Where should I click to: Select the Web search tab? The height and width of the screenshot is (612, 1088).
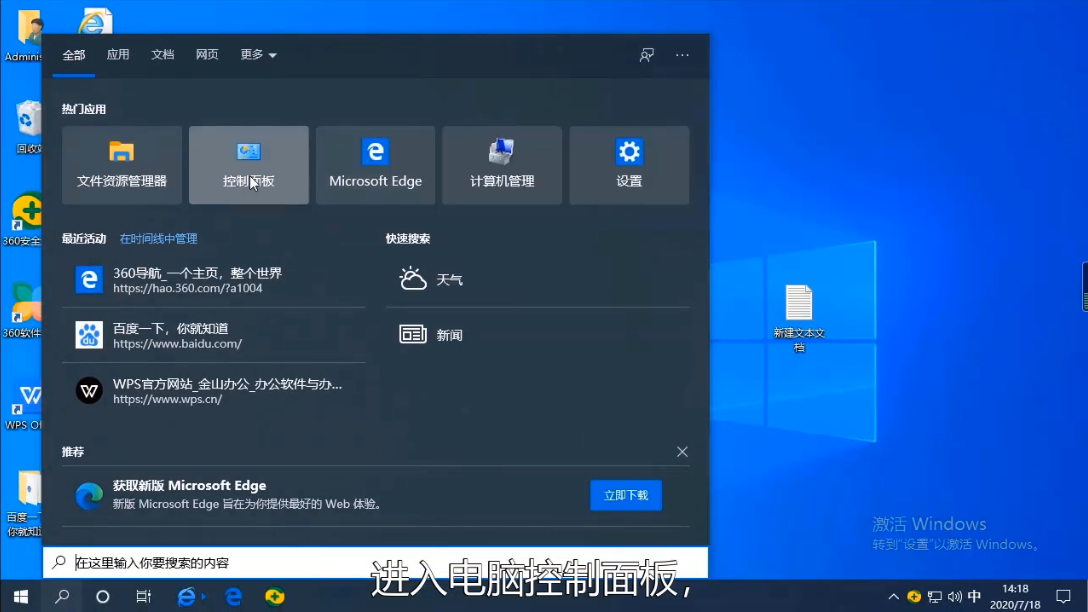coord(207,55)
